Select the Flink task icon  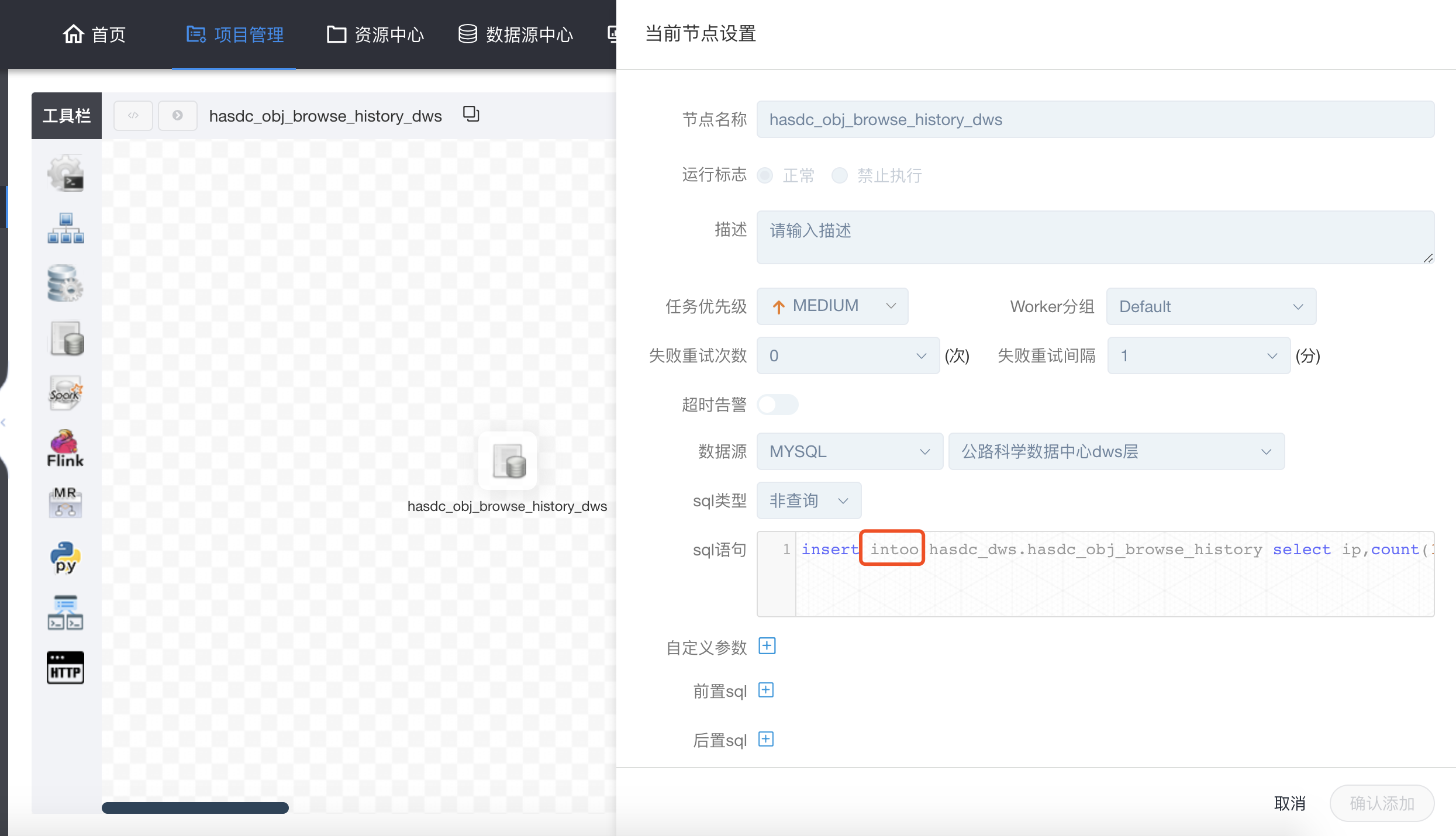tap(65, 449)
